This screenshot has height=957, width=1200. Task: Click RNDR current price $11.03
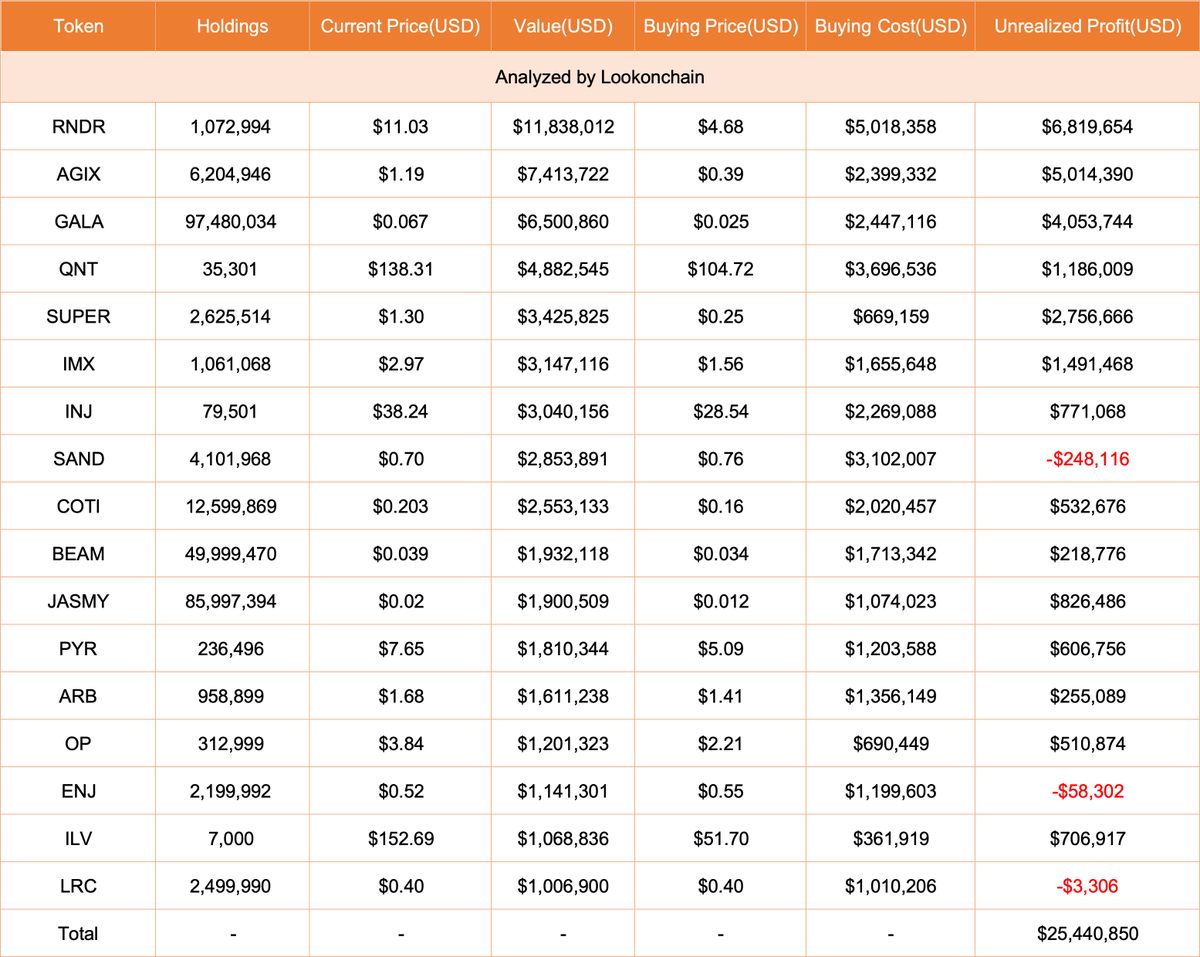(401, 127)
